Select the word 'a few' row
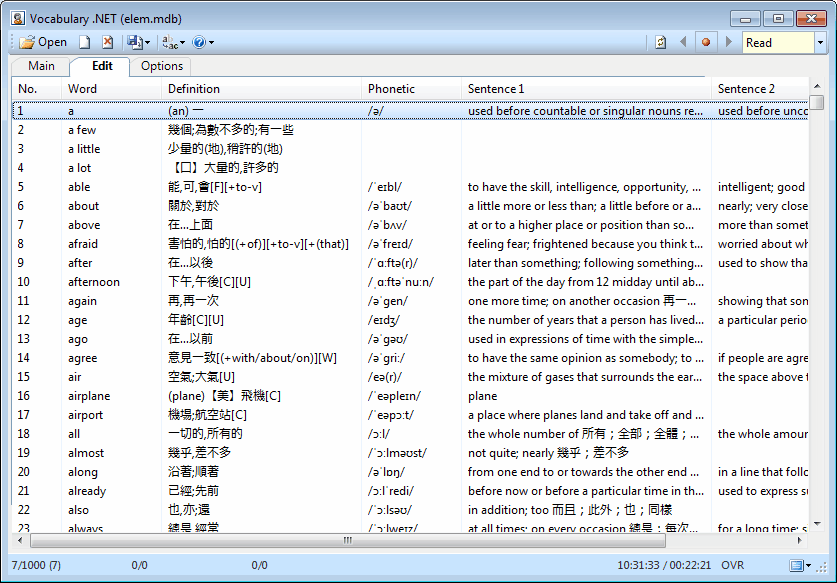Screen dimensions: 837x583 410,130
